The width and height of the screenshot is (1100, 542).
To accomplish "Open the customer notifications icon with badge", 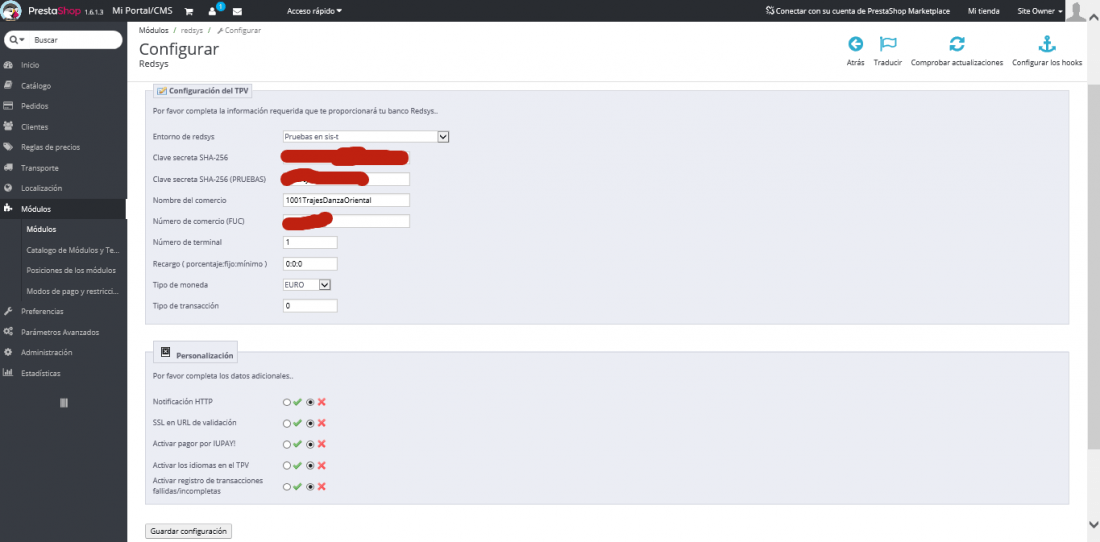I will point(215,11).
